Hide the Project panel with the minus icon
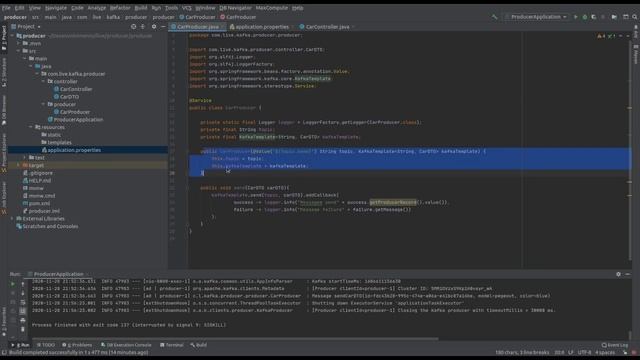The image size is (640, 360). (x=163, y=27)
